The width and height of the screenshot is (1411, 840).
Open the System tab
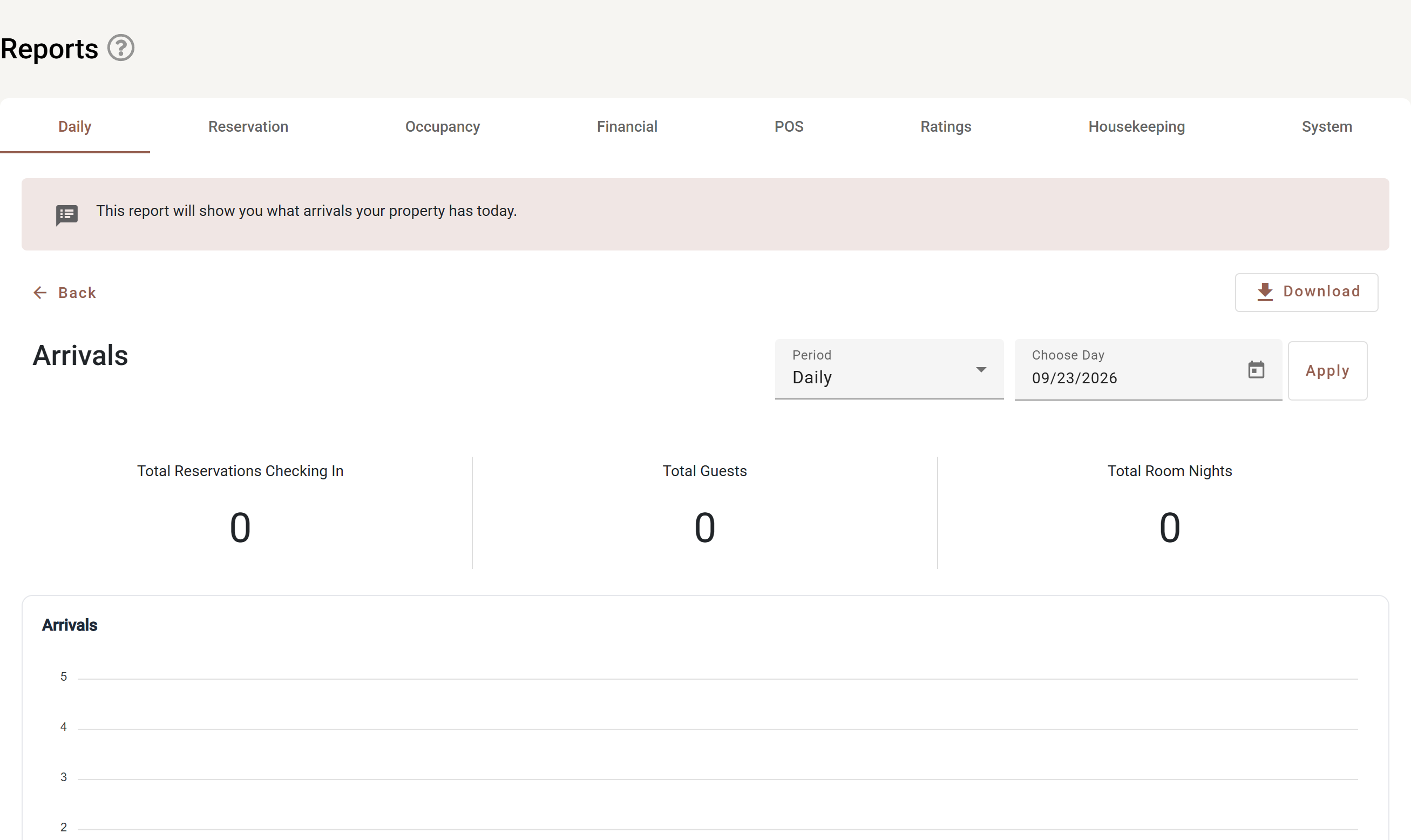(1327, 126)
